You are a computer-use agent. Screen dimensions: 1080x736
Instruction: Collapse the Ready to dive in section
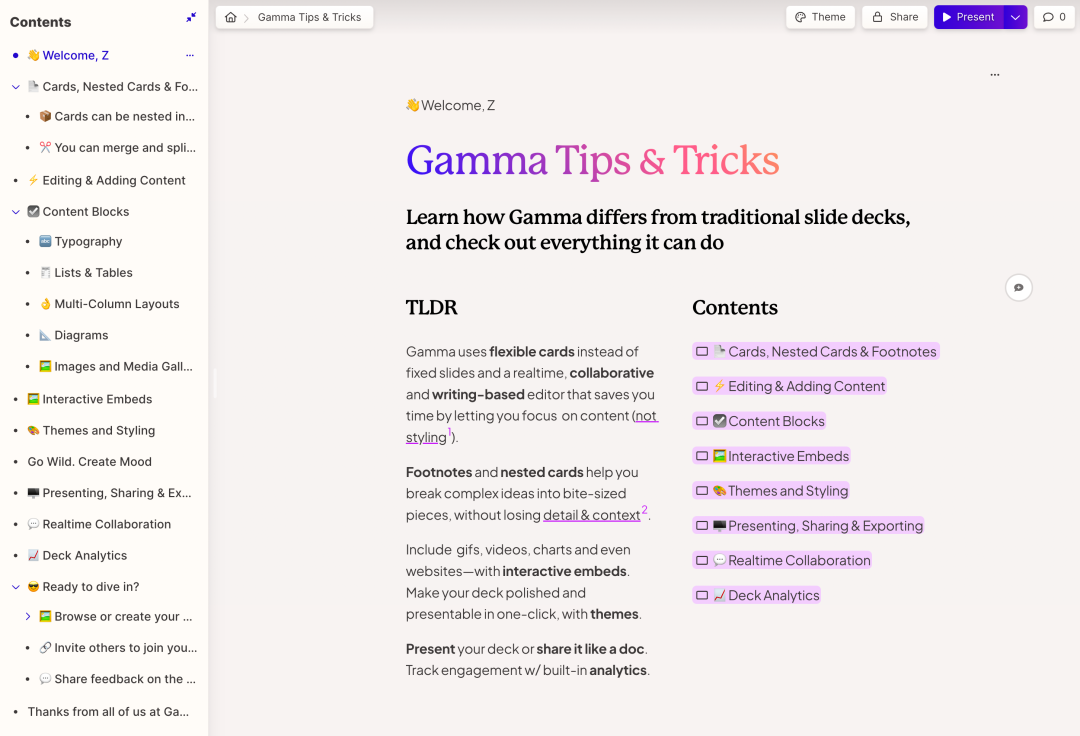[15, 587]
